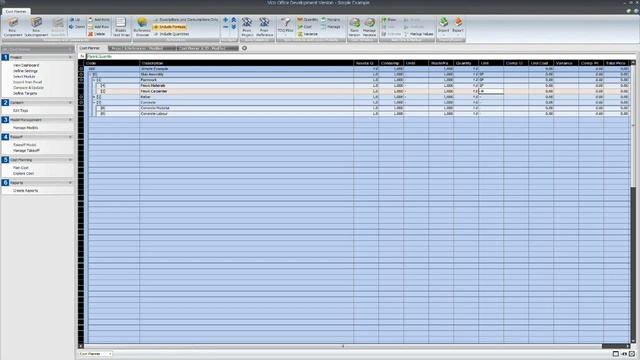Click the collapse-all double down arrows icon
The image size is (640, 360).
click(233, 27)
